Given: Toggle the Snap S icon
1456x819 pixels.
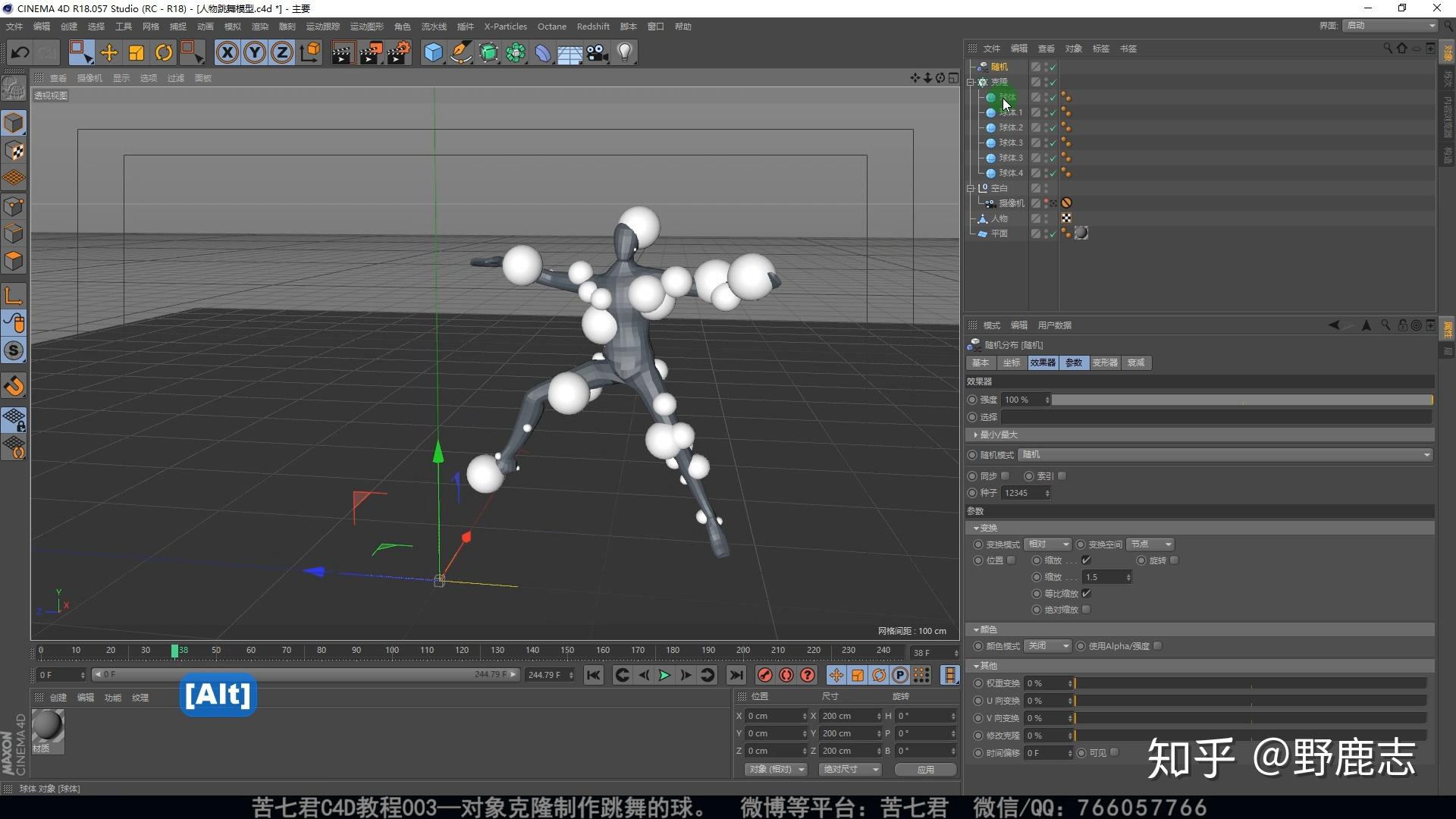Looking at the screenshot, I should [14, 350].
